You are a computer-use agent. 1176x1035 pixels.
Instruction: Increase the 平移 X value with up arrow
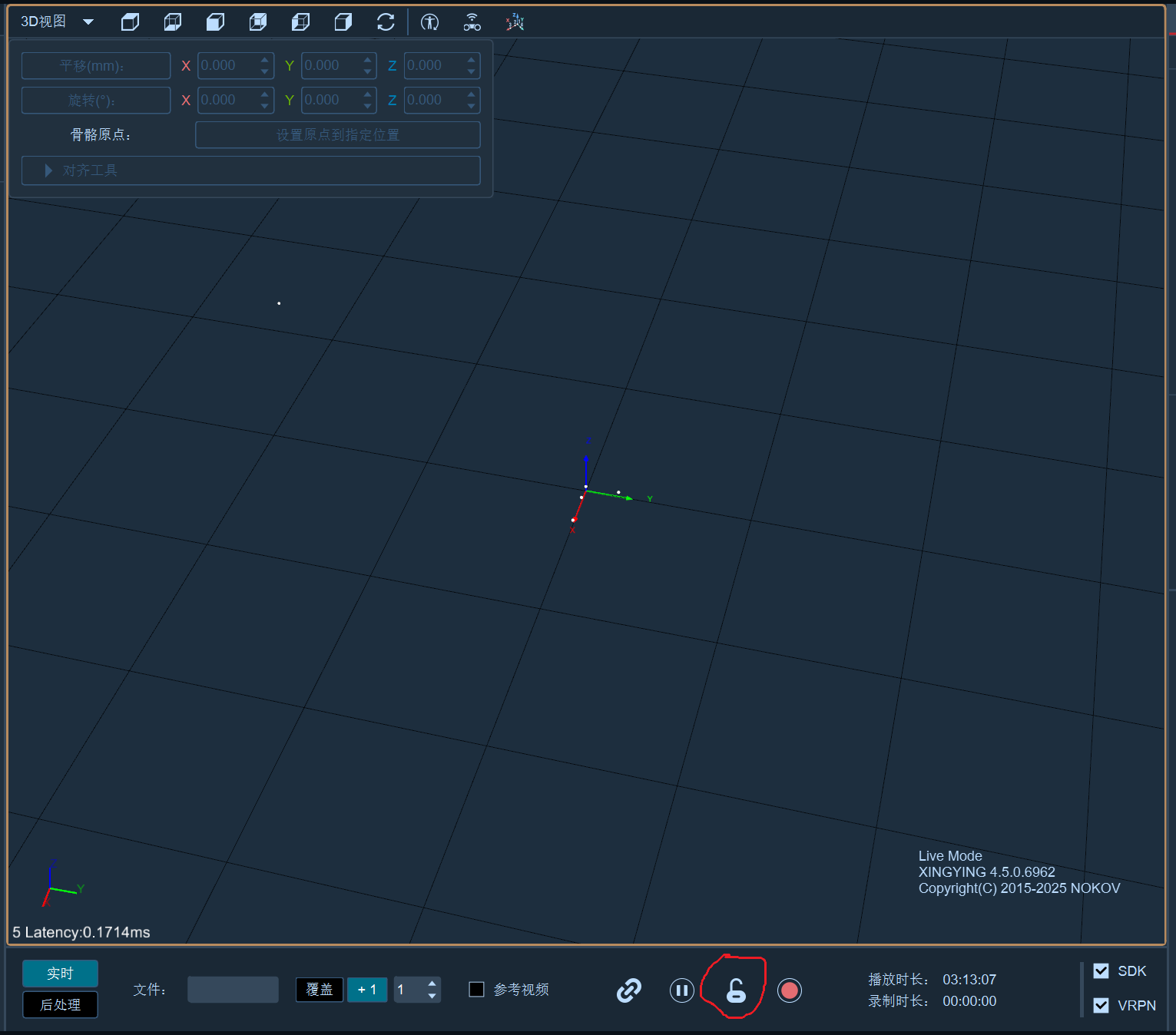point(265,59)
